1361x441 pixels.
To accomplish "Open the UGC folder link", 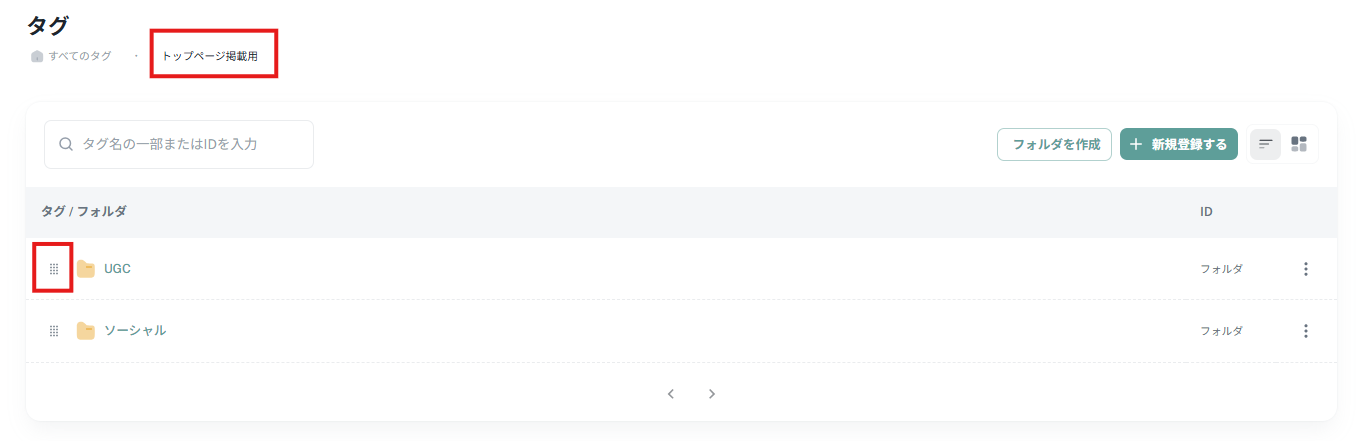I will pyautogui.click(x=117, y=269).
